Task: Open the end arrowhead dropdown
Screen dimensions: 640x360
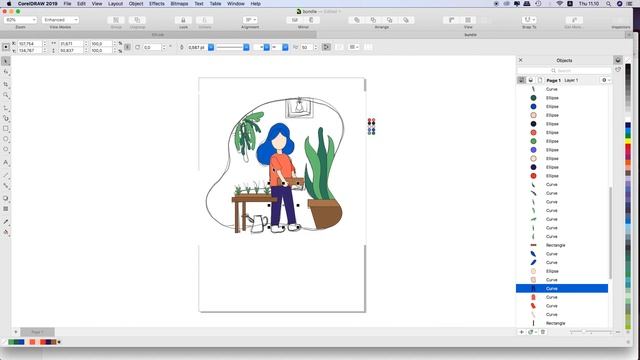Action: [285, 47]
